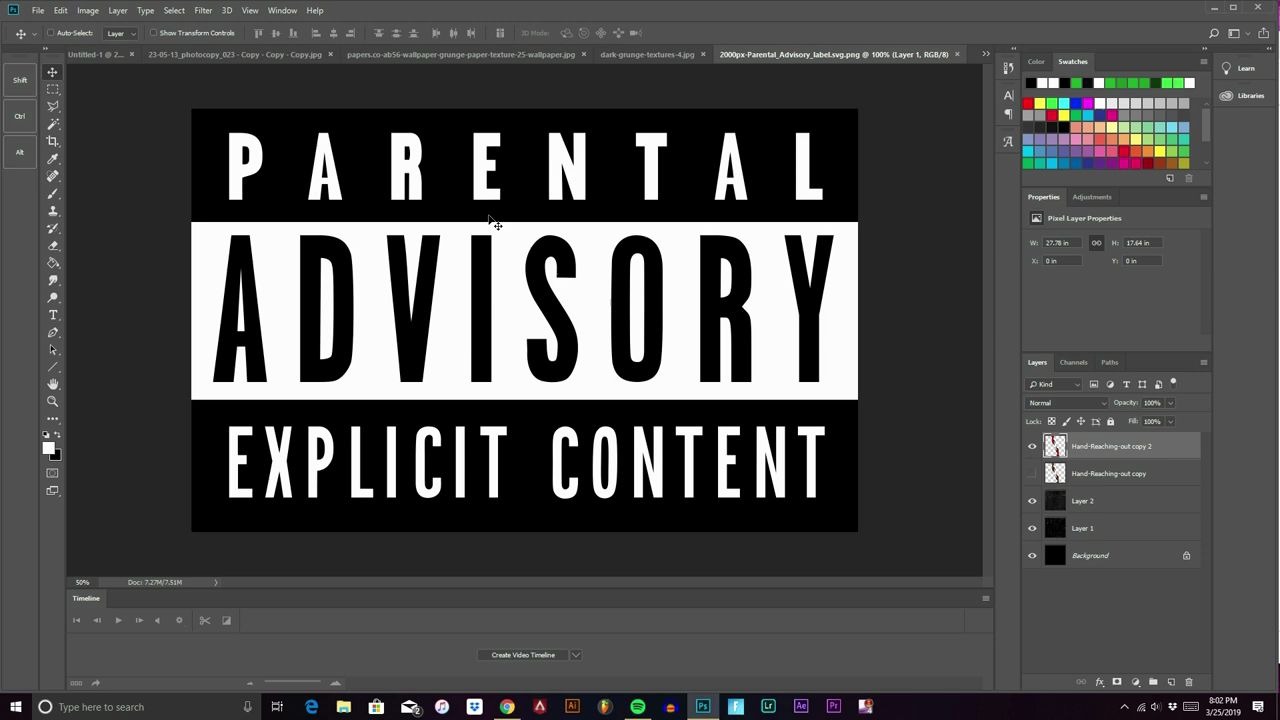Hide the Background layer

pyautogui.click(x=1033, y=556)
